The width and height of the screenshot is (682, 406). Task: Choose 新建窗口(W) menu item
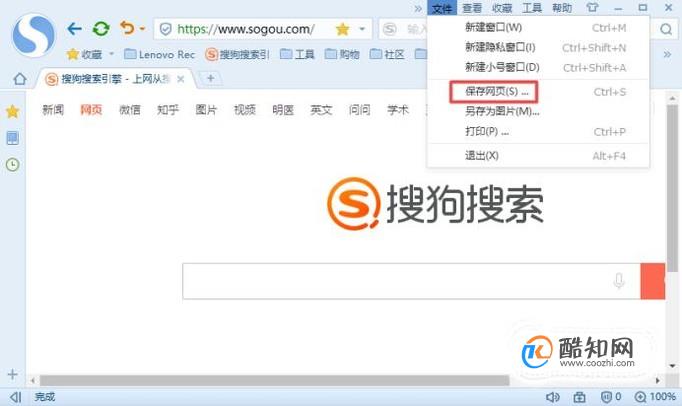point(538,27)
